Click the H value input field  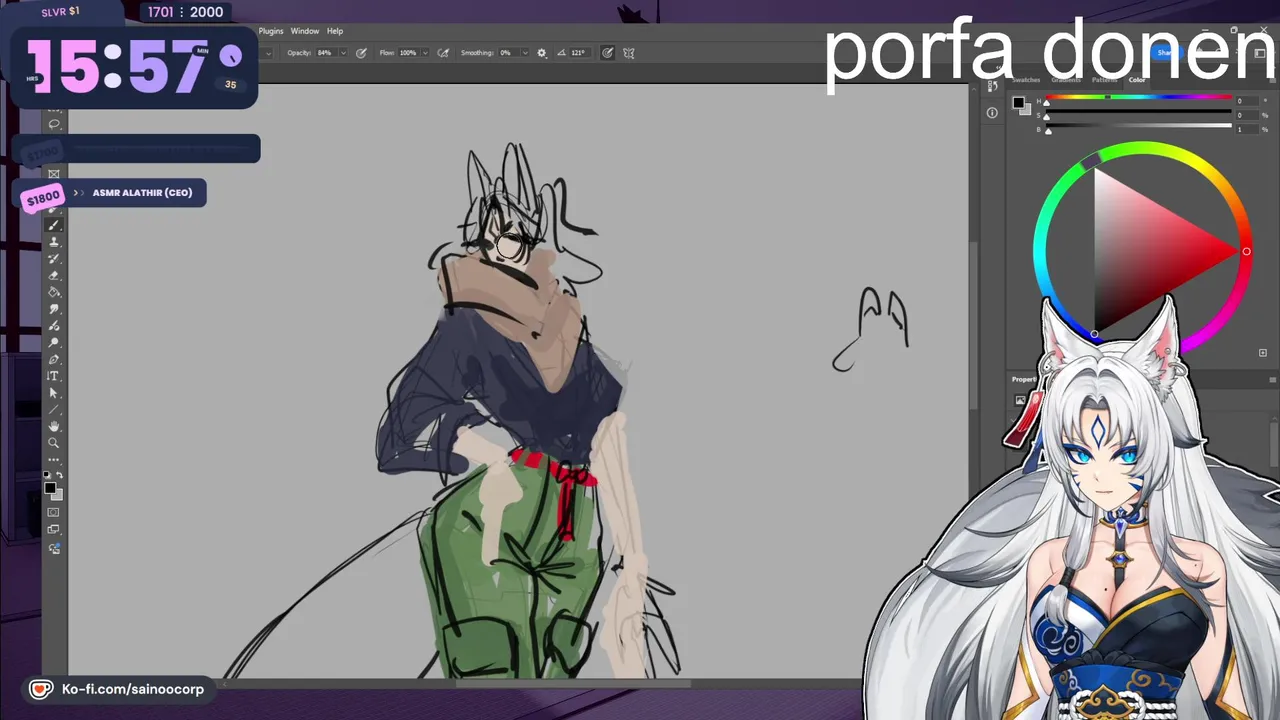[x=1246, y=101]
